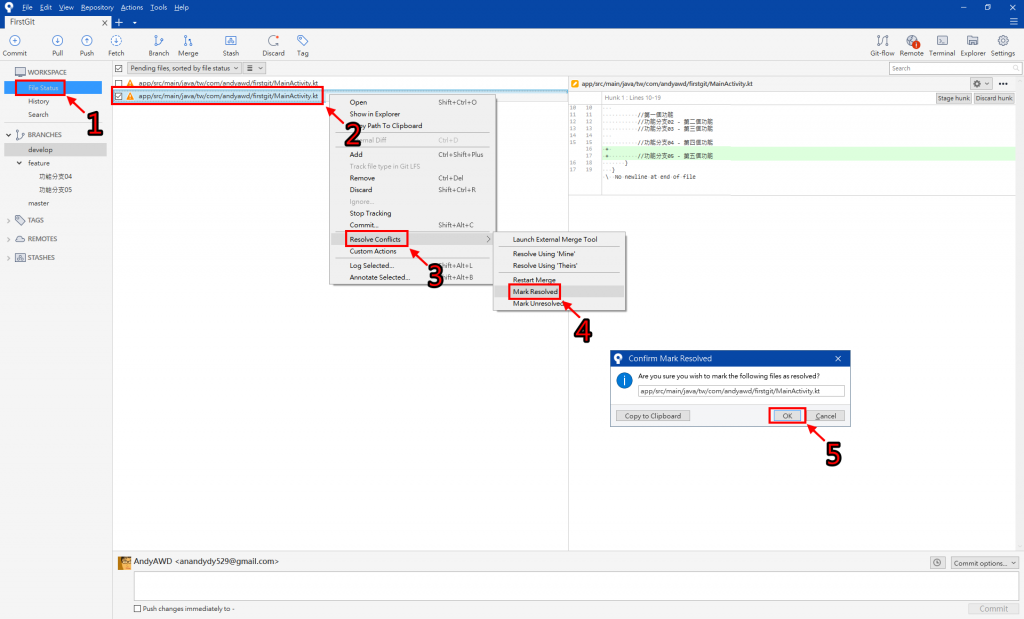Open the Commit options dropdown
1024x619 pixels.
click(984, 563)
